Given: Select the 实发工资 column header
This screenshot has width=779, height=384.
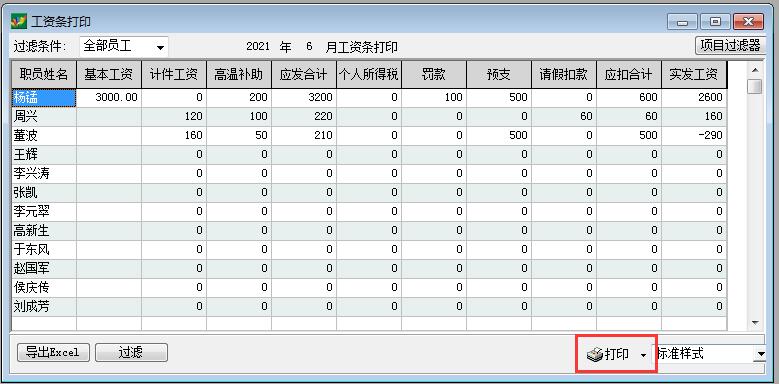Looking at the screenshot, I should coord(695,75).
